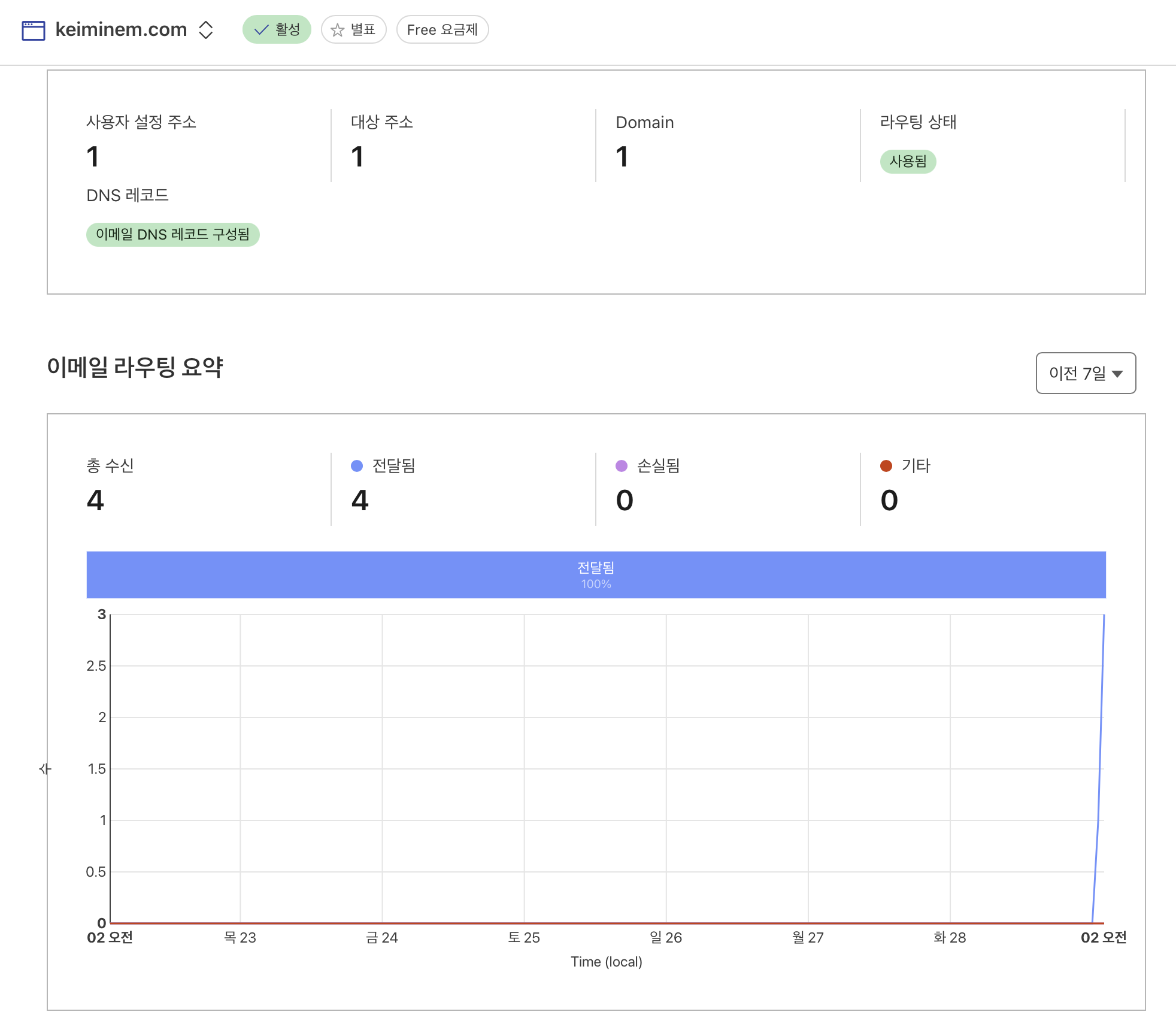Click the checkmark icon in 활성 badge
1176x1036 pixels.
click(x=261, y=30)
